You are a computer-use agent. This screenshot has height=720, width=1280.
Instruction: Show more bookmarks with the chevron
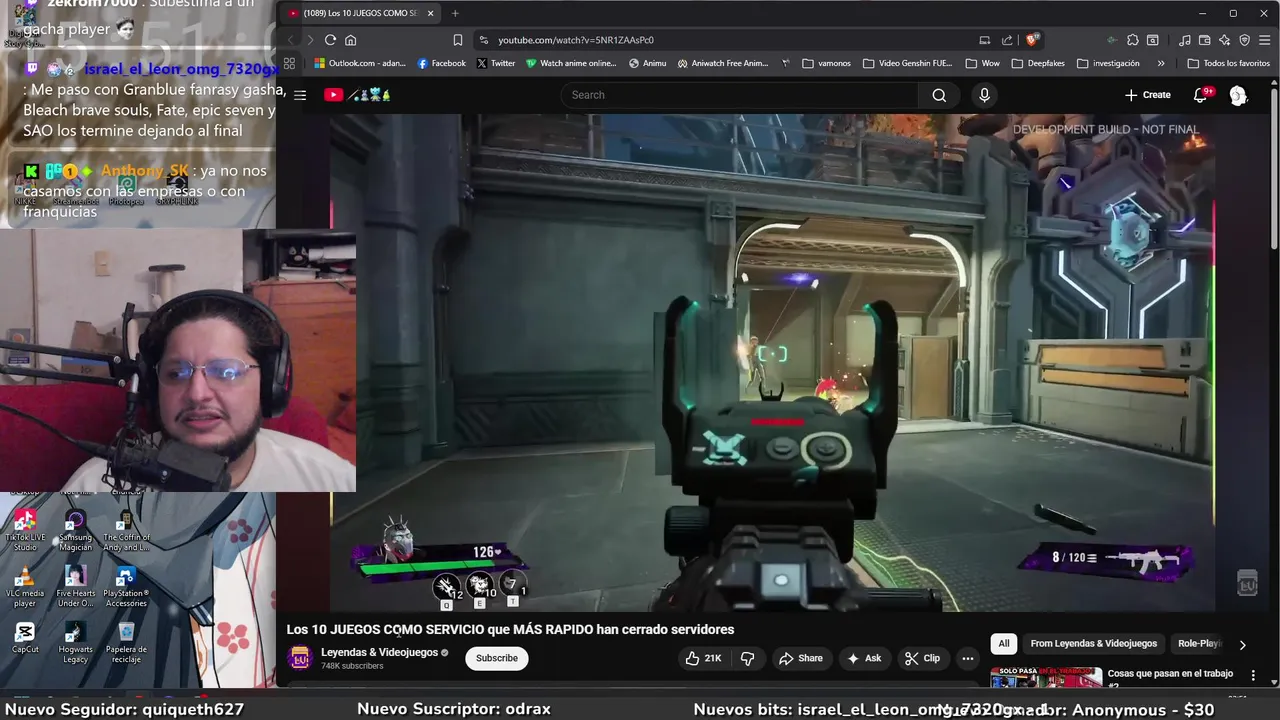pos(1161,63)
